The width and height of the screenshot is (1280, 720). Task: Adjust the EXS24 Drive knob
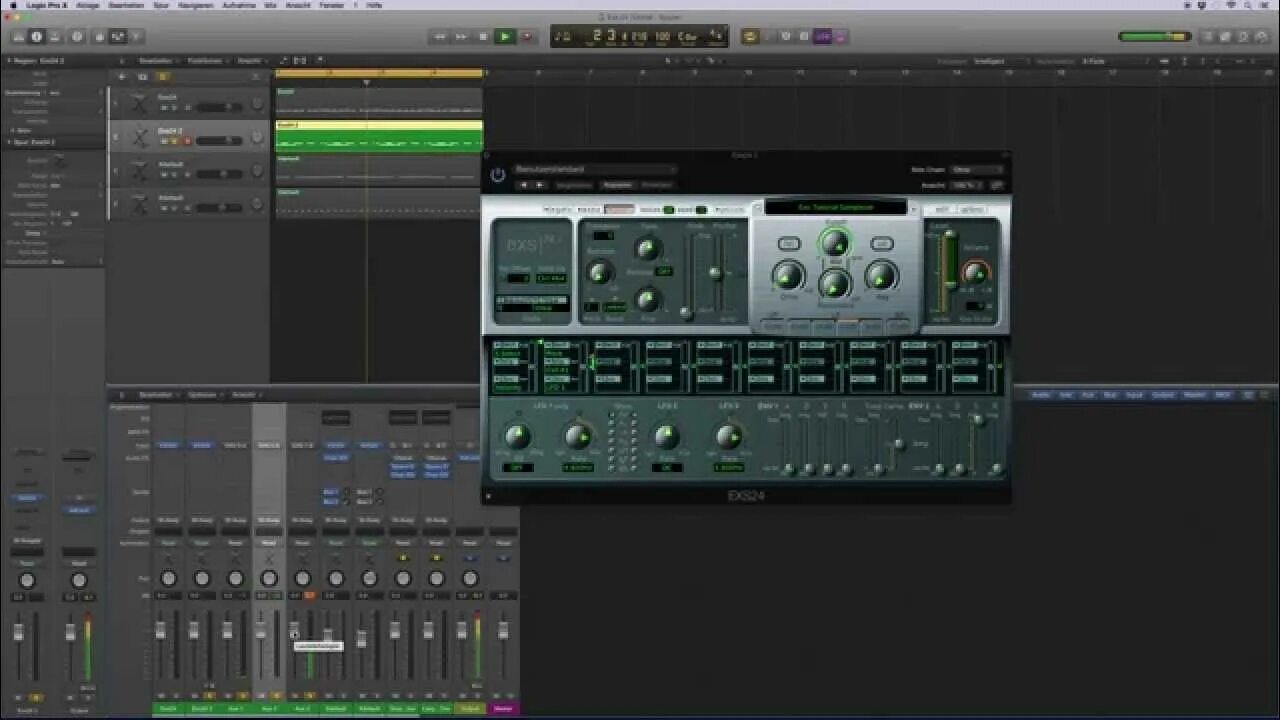[788, 276]
